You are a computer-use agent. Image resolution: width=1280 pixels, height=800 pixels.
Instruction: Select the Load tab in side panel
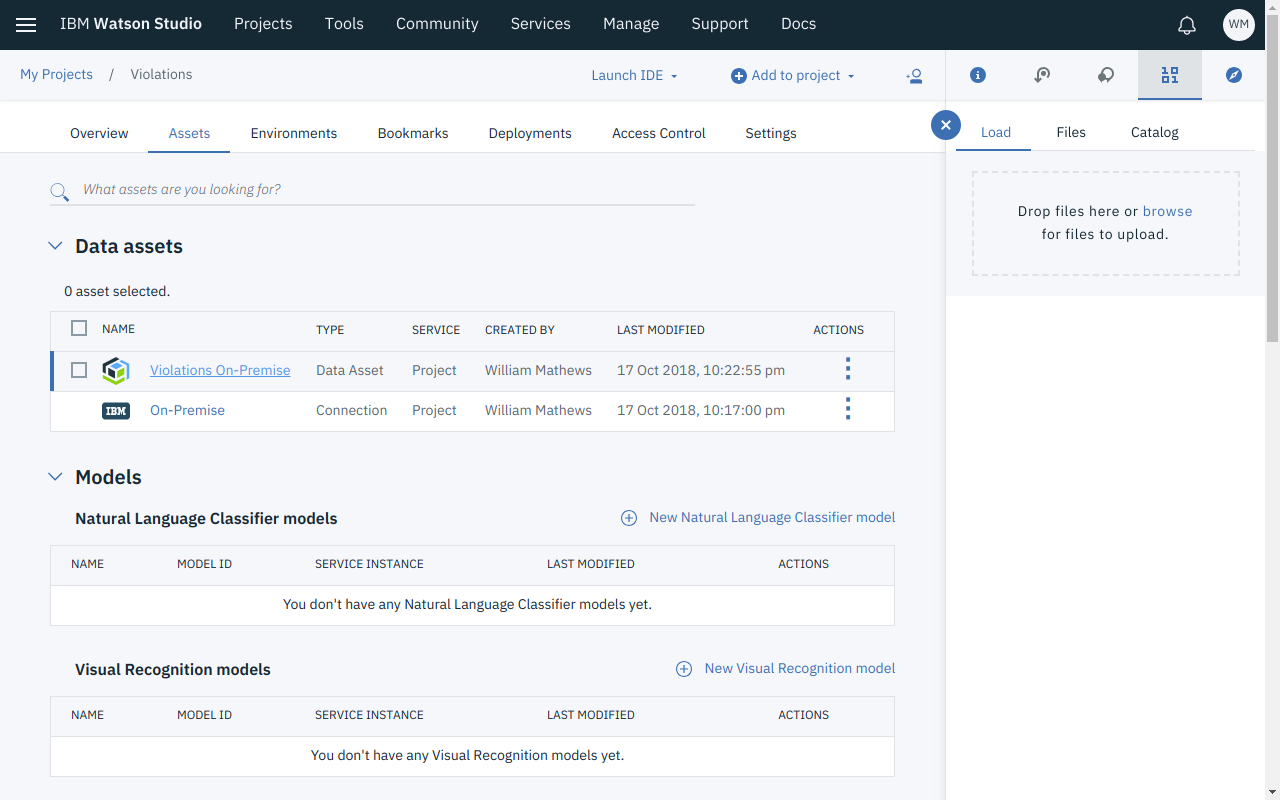click(x=996, y=132)
